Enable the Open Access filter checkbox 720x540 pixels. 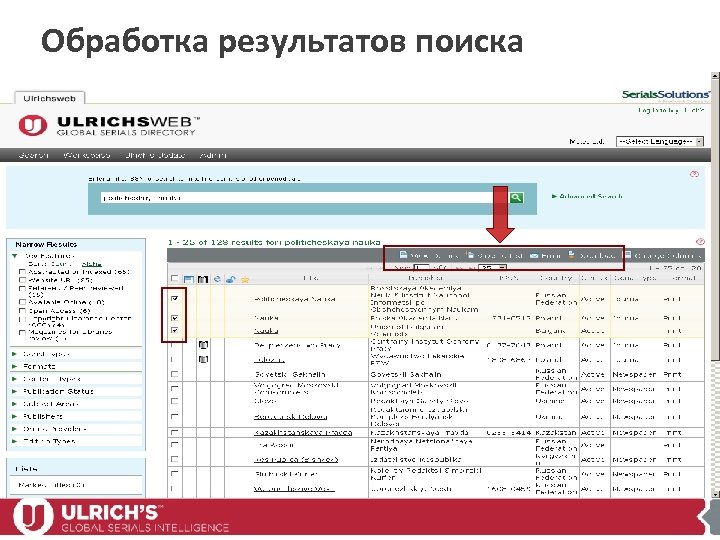click(22, 311)
